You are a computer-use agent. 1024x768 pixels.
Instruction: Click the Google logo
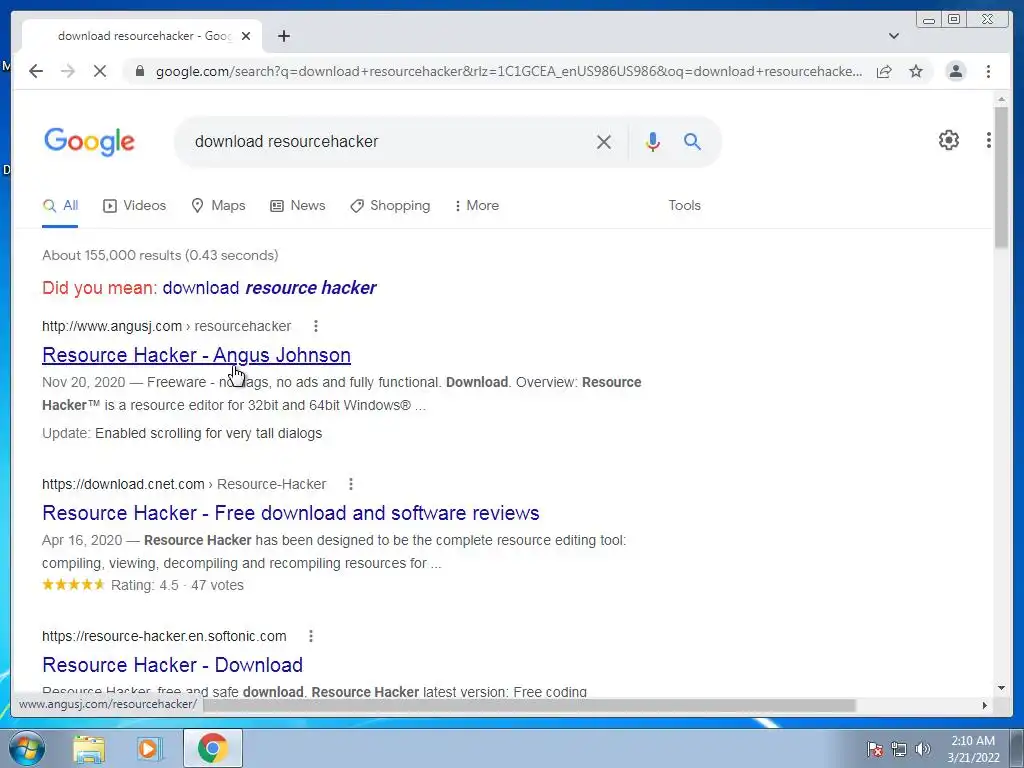(89, 142)
